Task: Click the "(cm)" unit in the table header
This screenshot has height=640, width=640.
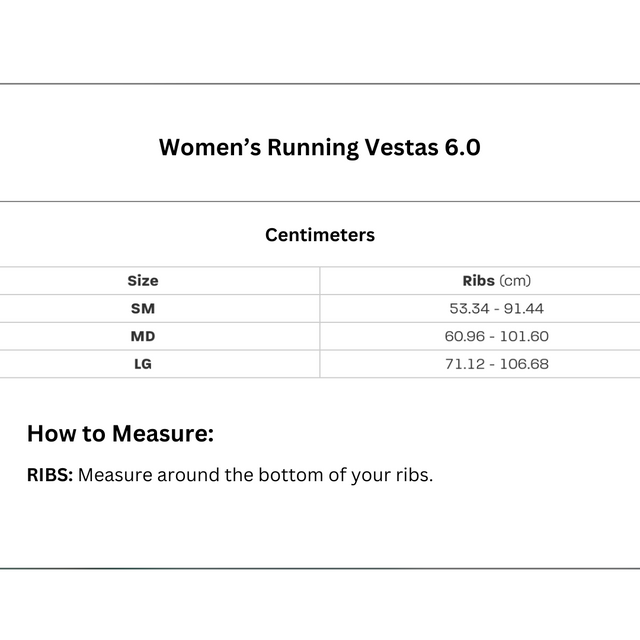Action: (x=515, y=281)
